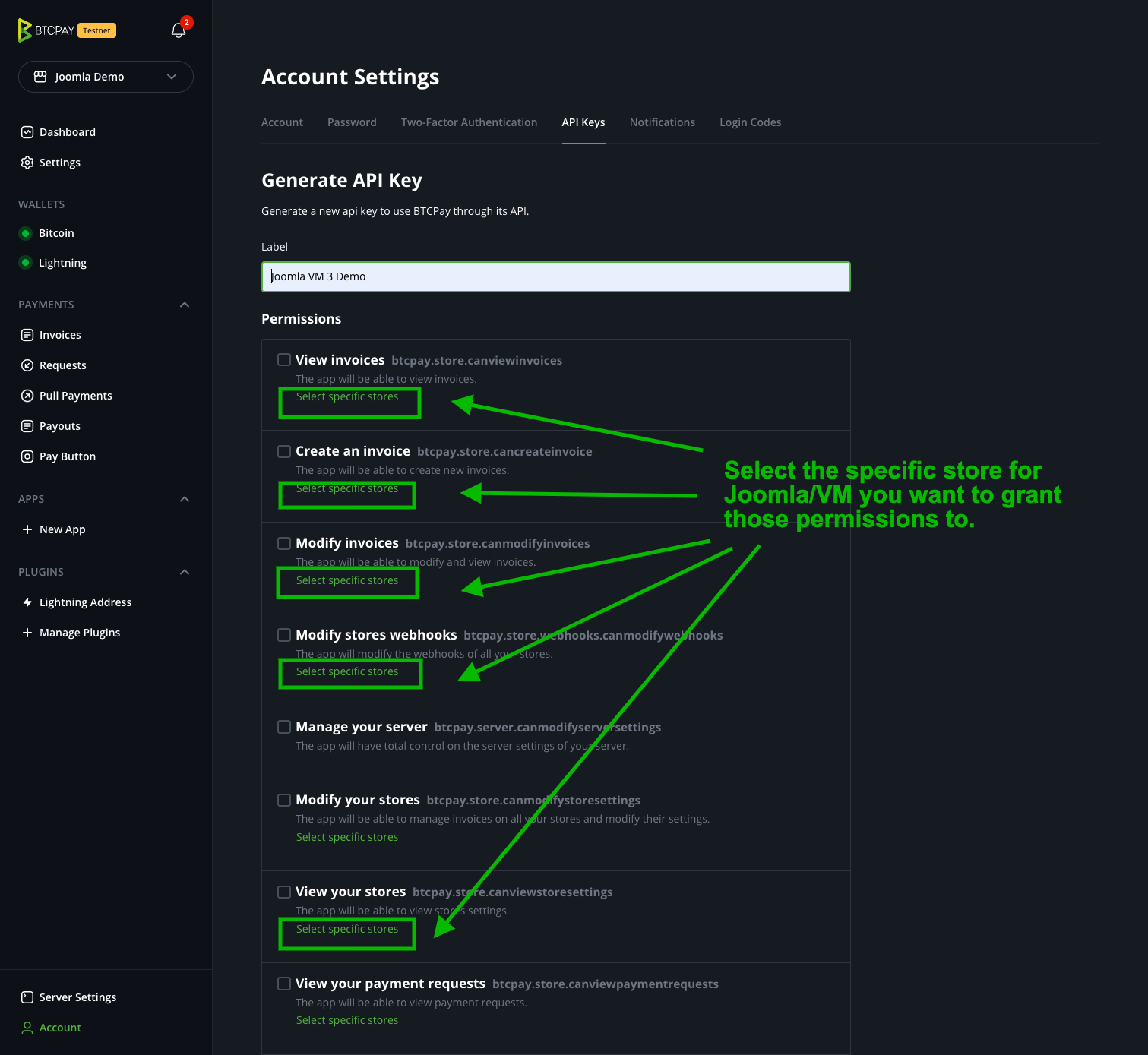
Task: Open the Dashboard from the sidebar
Action: coord(68,131)
